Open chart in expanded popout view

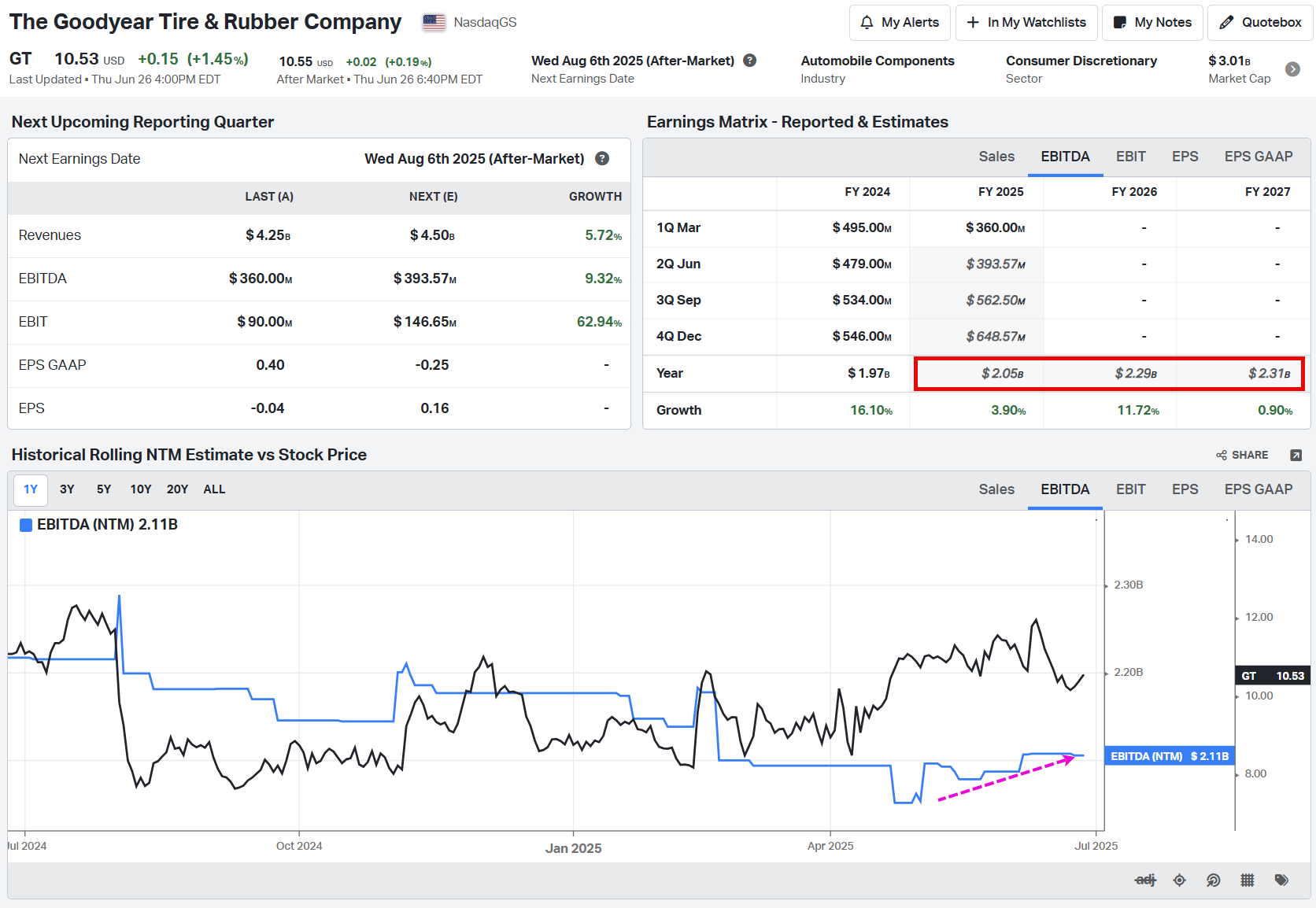1296,455
